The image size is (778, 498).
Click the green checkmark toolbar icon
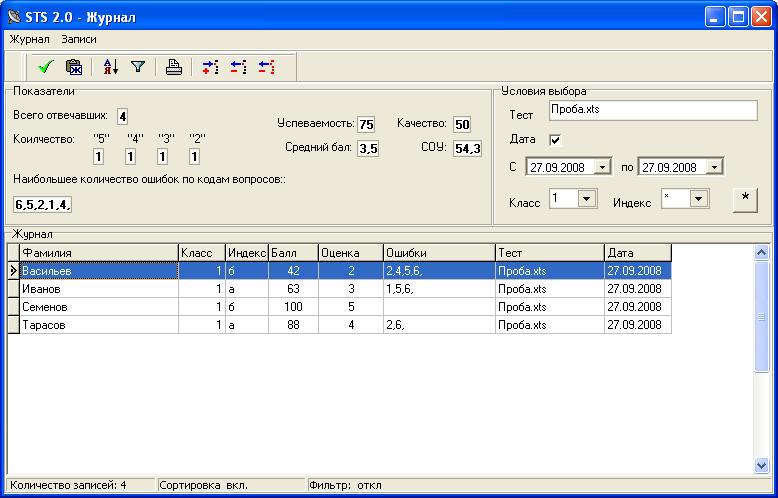[x=45, y=67]
